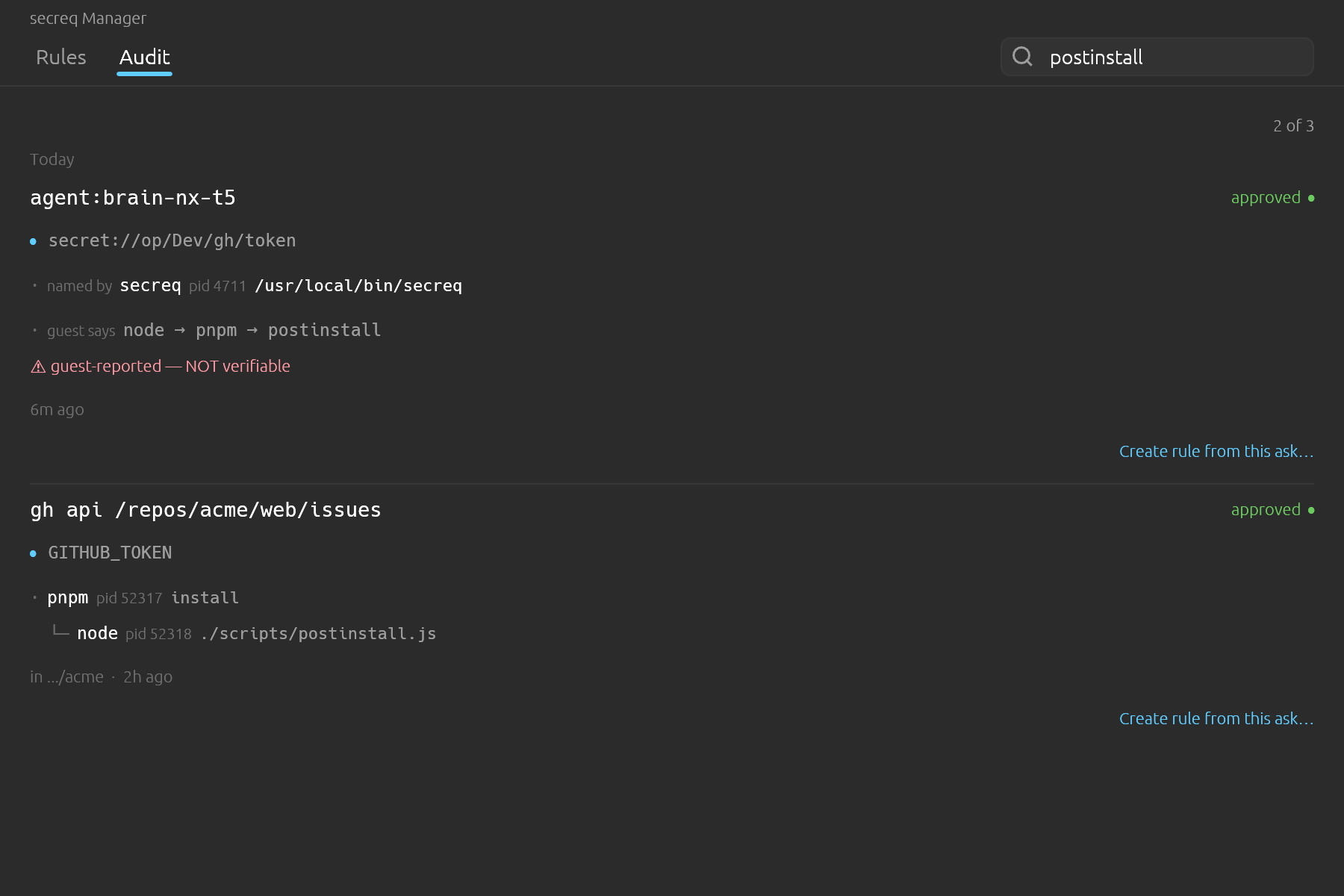The image size is (1344, 896).
Task: Switch to the Rules tab
Action: click(61, 57)
